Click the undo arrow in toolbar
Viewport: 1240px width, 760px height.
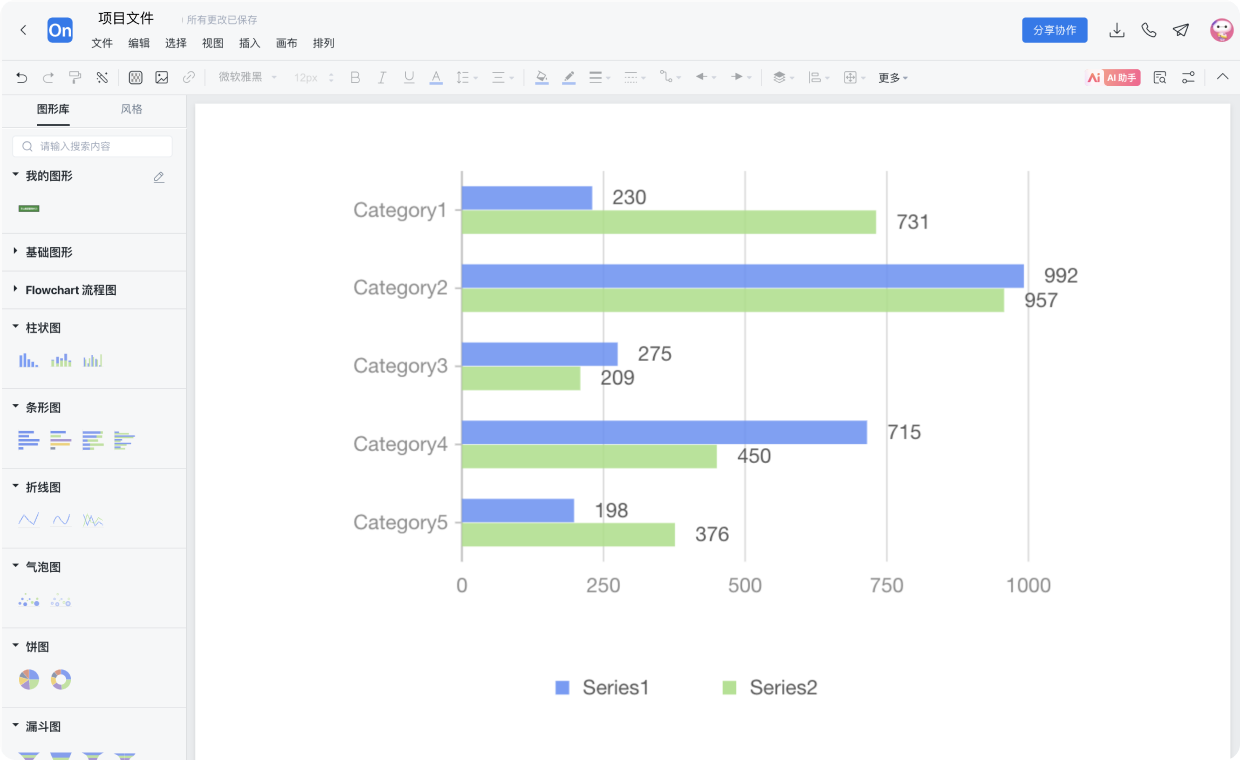pos(22,77)
